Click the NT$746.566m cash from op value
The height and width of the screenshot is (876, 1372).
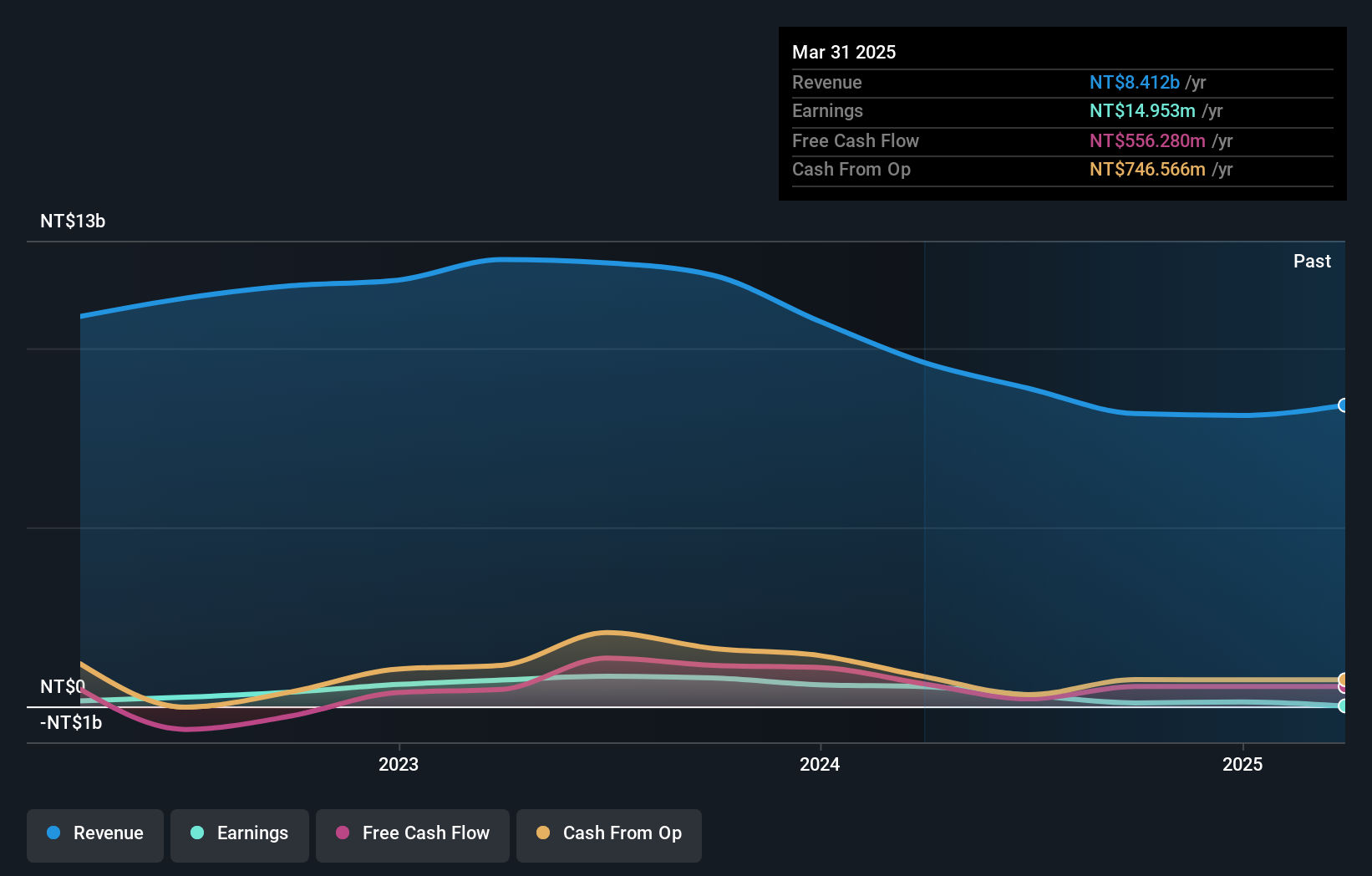(1147, 169)
